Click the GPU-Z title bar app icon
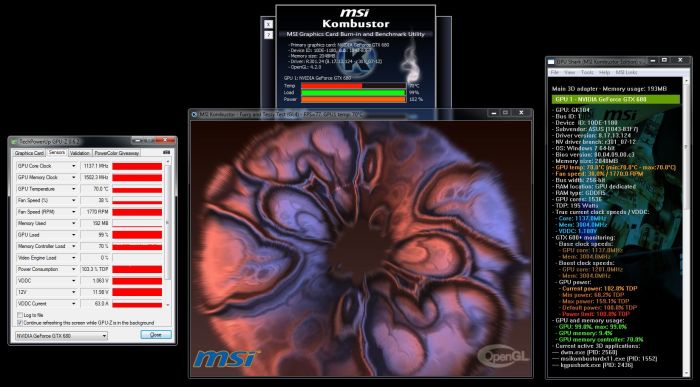 click(14, 141)
